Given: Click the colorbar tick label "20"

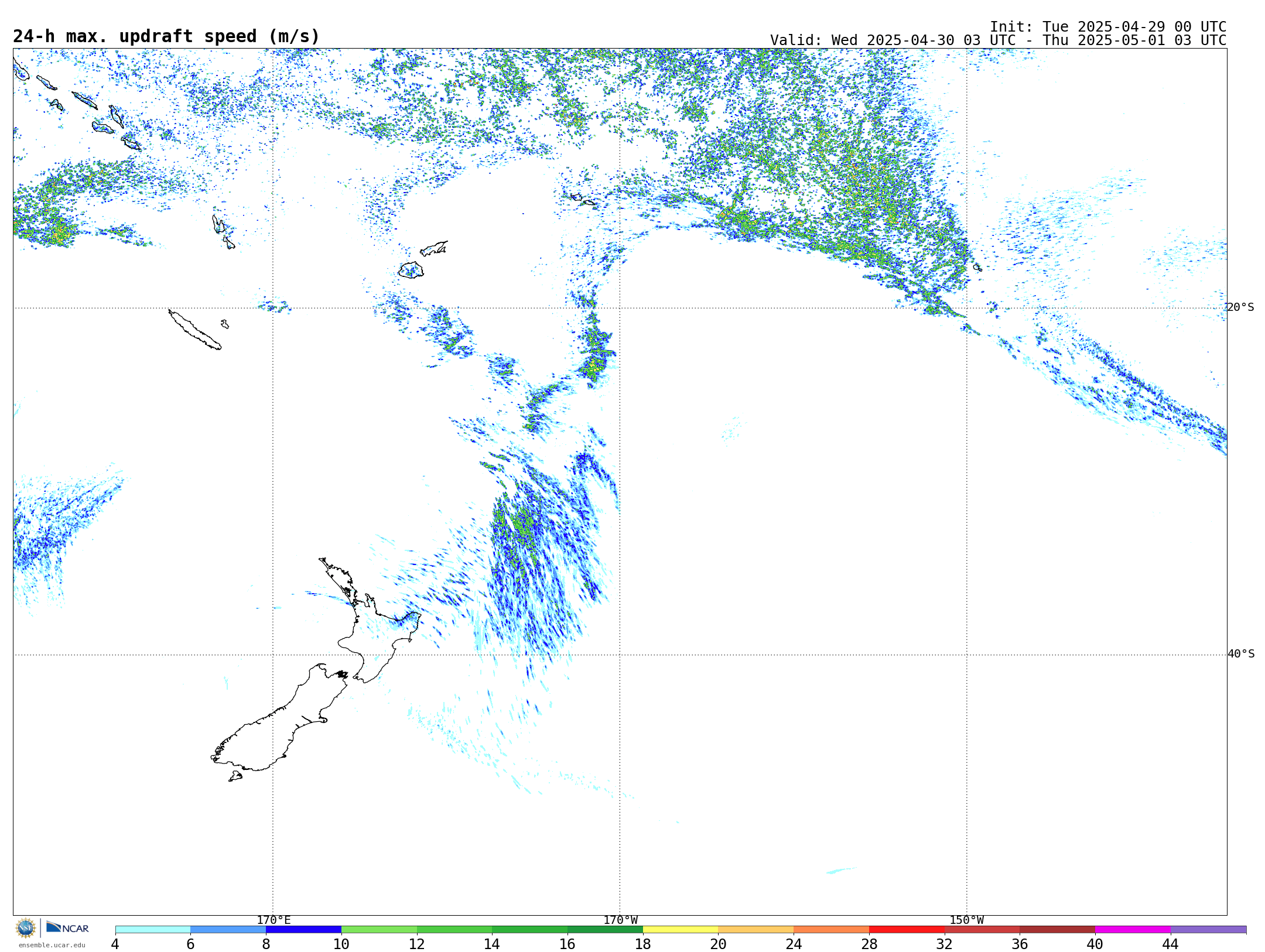Looking at the screenshot, I should point(719,944).
